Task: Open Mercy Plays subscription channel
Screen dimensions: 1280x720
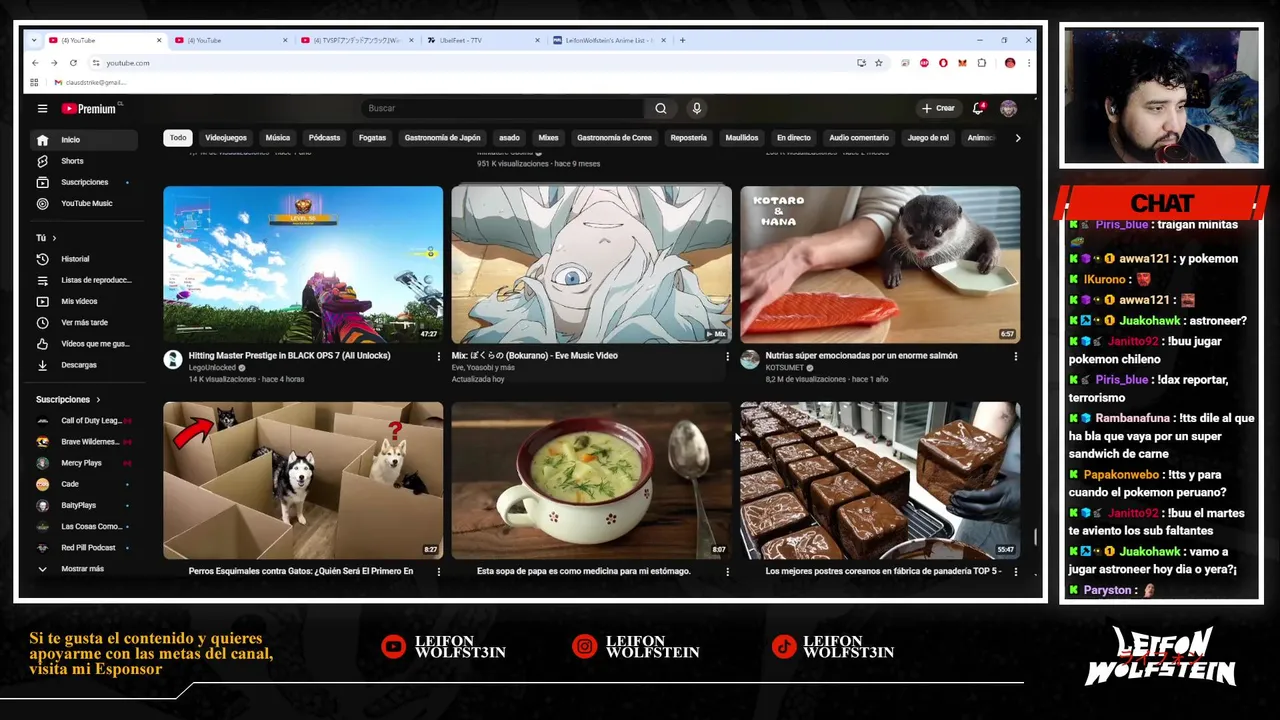Action: coord(84,463)
